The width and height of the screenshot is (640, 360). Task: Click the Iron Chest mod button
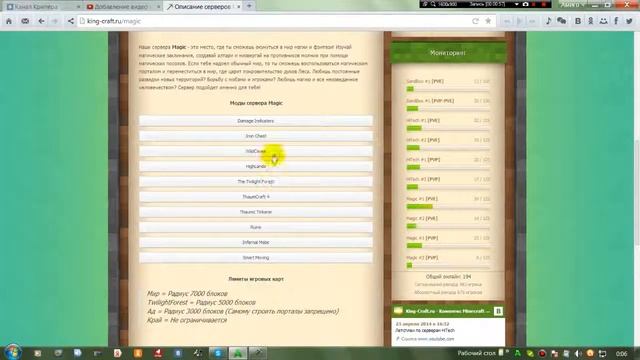[256, 136]
